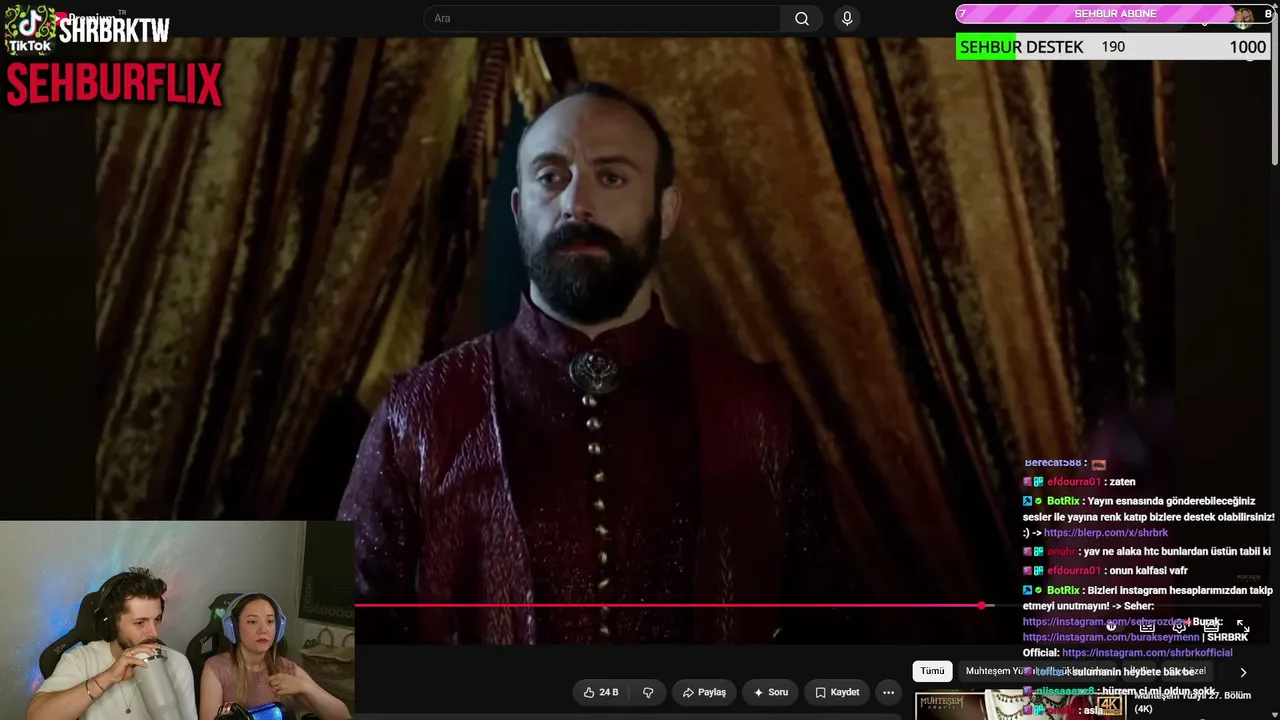The image size is (1280, 720).
Task: Click the chat message 'onun kalfasi vafr'
Action: click(x=1105, y=570)
